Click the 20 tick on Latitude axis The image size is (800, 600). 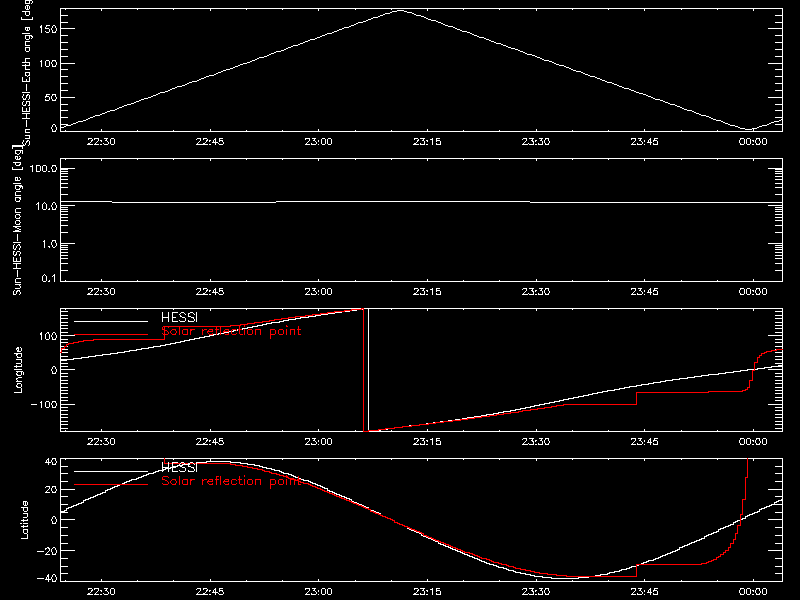[51, 489]
